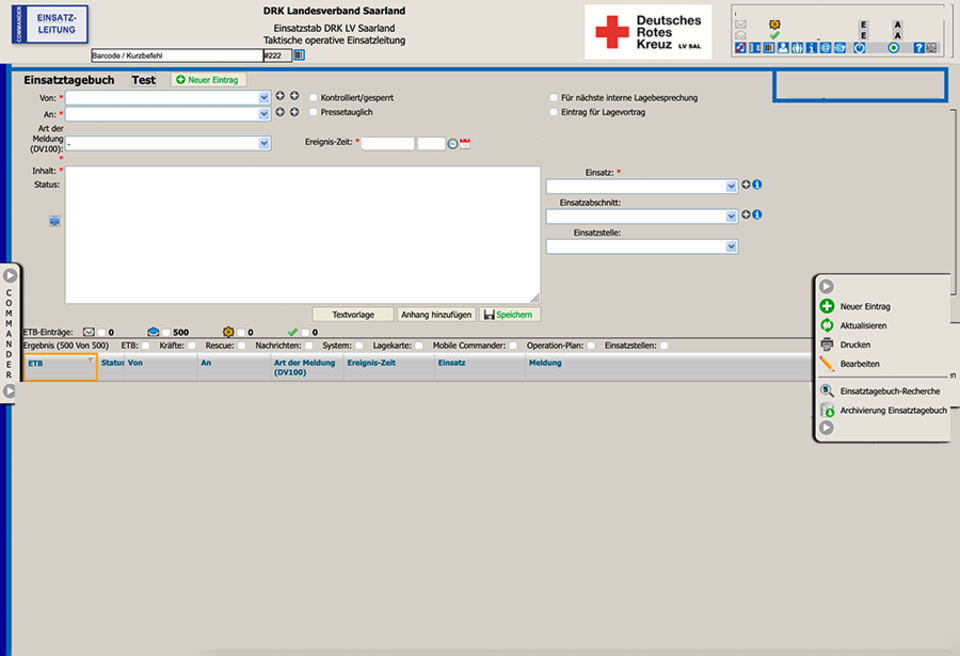Open the blue help question mark icon
960x656 pixels.
(x=918, y=48)
